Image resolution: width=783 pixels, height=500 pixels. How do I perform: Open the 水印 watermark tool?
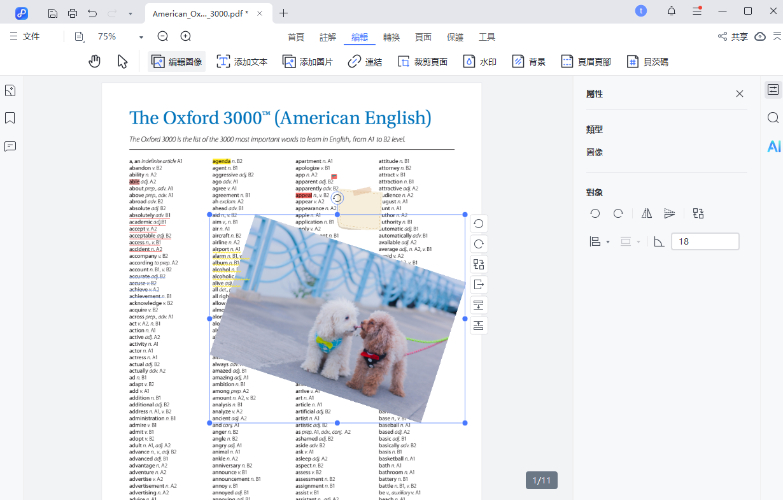pos(479,62)
